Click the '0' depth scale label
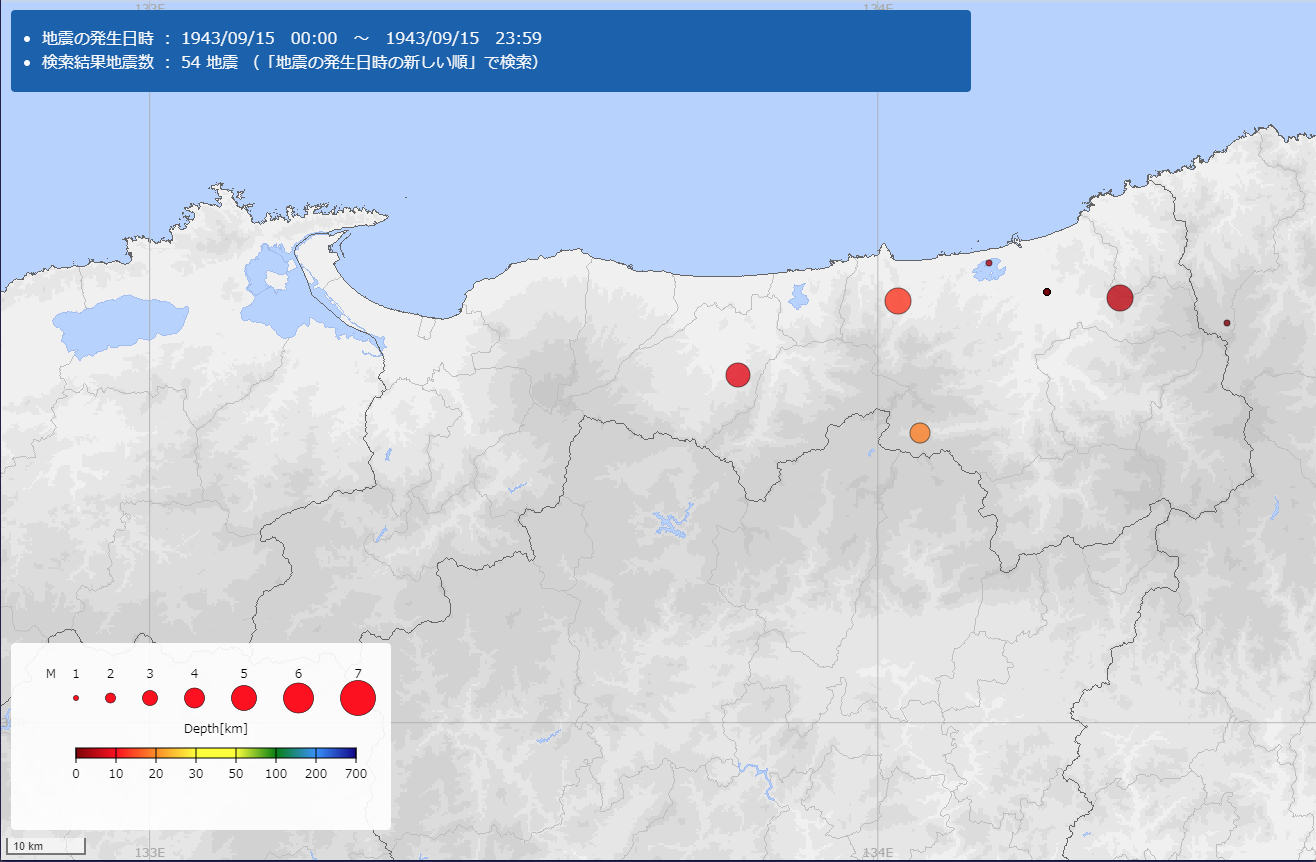Viewport: 1316px width, 862px height. coord(76,774)
